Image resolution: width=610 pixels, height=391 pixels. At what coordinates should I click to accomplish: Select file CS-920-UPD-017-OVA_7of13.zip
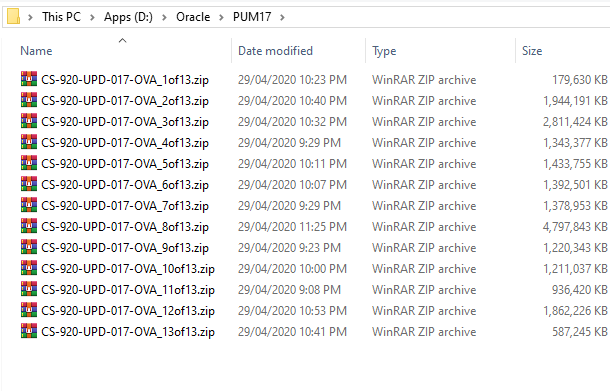[x=125, y=206]
